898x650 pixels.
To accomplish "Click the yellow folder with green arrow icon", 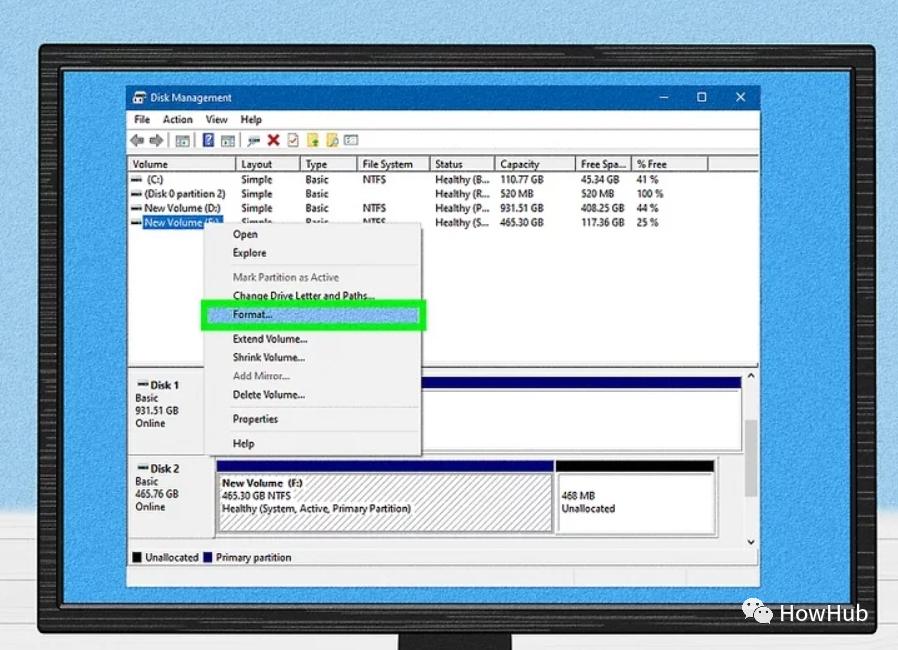I will coord(313,141).
